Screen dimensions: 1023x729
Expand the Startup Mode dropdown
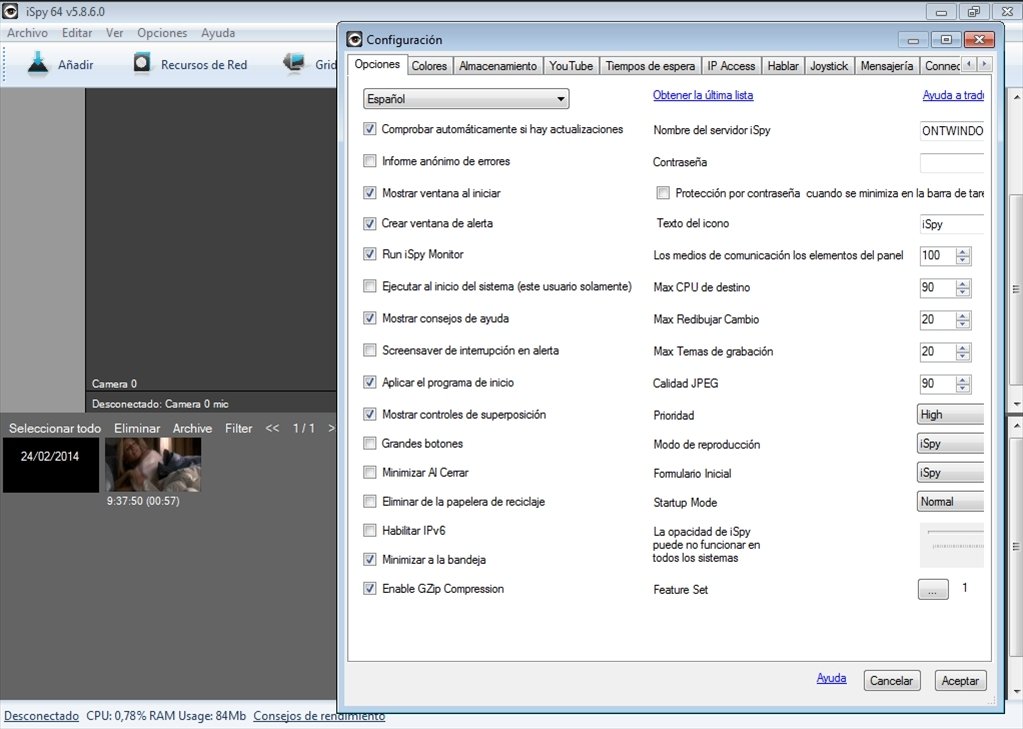click(950, 502)
